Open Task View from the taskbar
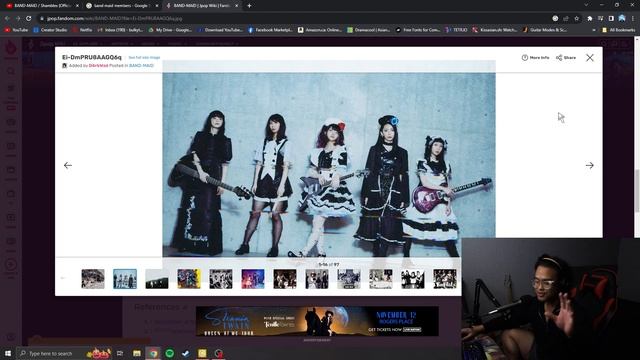 pyautogui.click(x=120, y=353)
